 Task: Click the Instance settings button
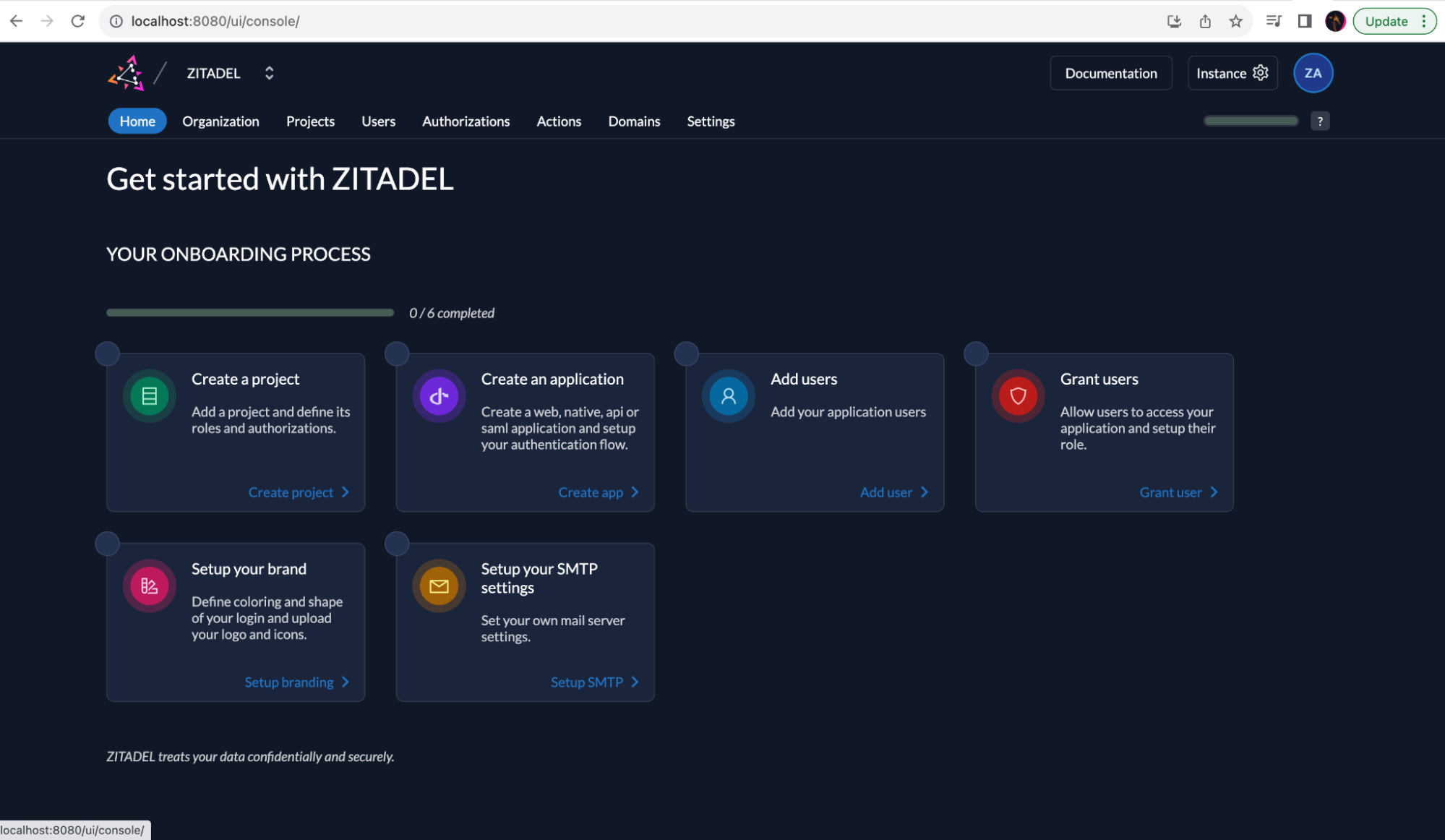pos(1232,73)
